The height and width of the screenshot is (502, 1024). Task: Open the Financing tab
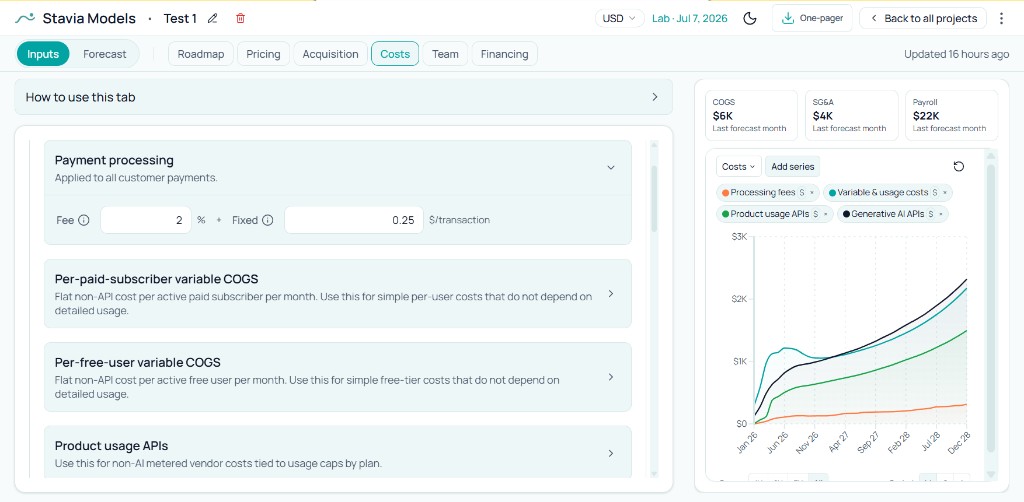coord(504,54)
